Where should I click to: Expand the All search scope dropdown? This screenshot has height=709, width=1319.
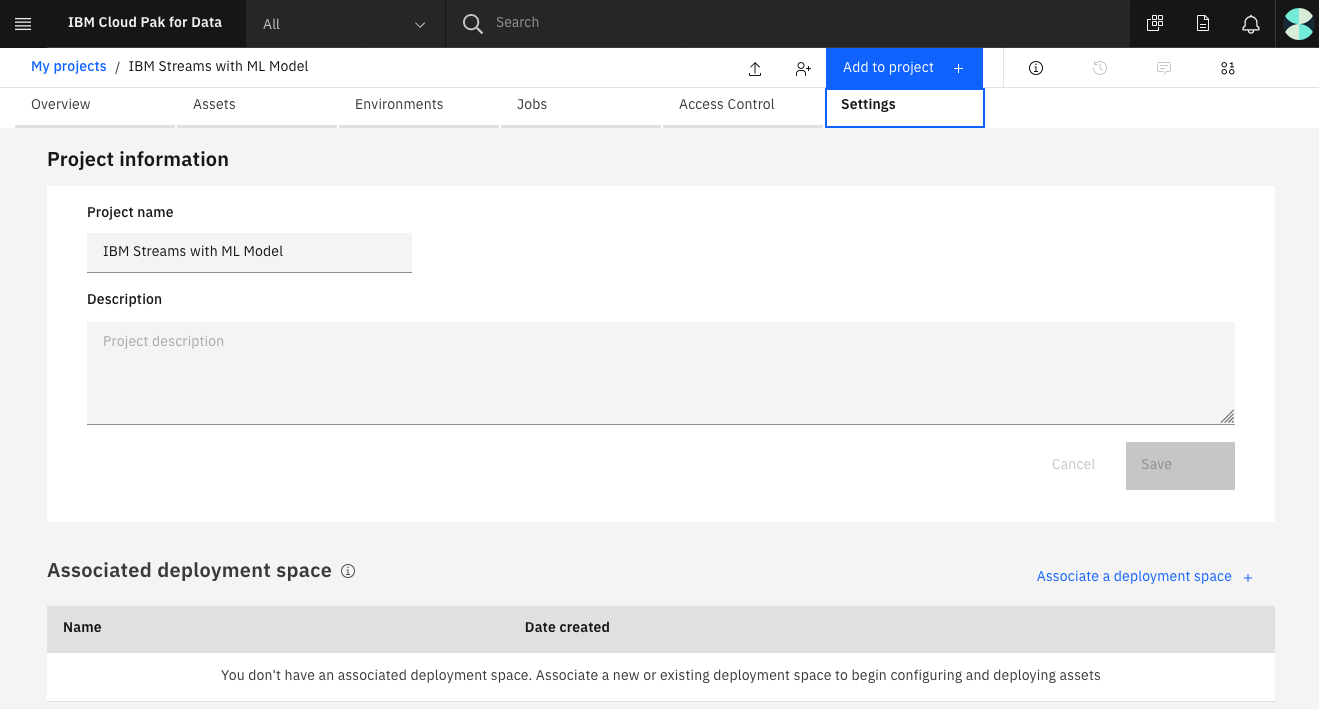345,24
